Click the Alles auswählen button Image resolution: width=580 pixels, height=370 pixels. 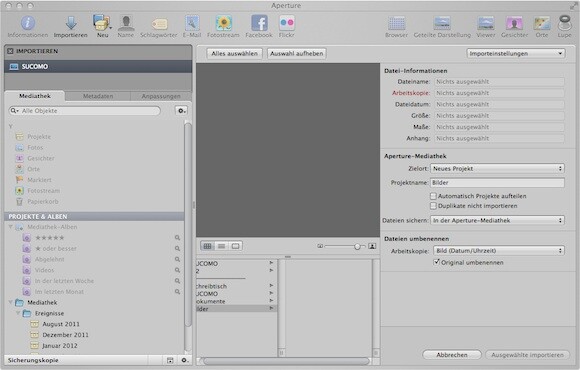tap(235, 54)
